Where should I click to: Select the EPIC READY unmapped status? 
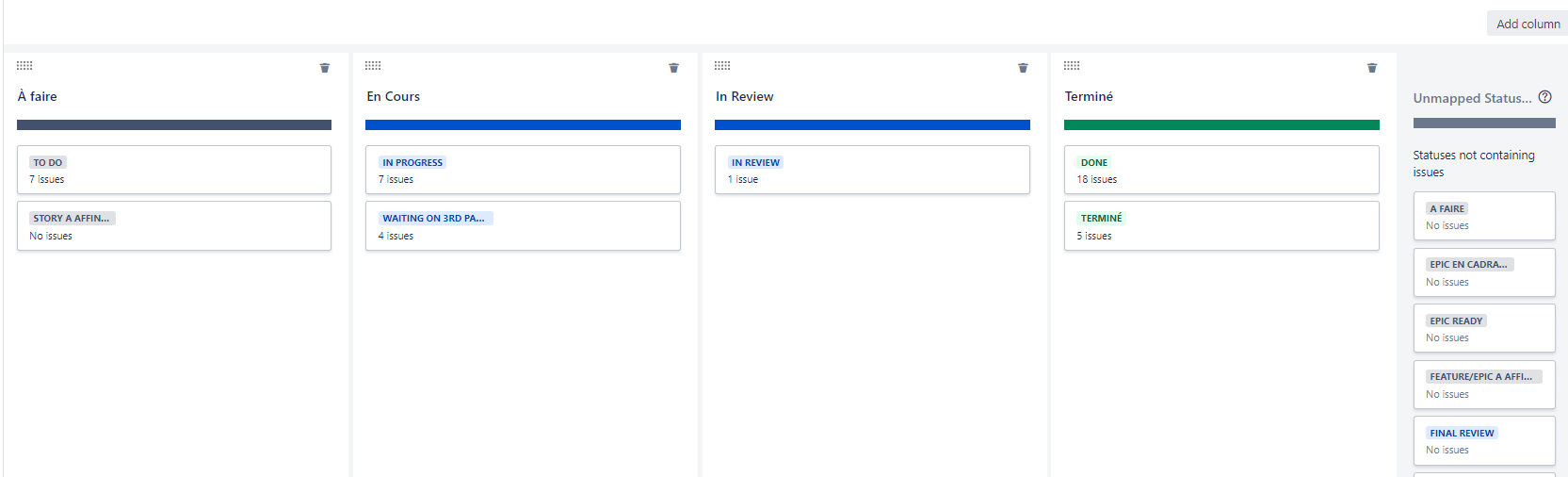tap(1484, 328)
